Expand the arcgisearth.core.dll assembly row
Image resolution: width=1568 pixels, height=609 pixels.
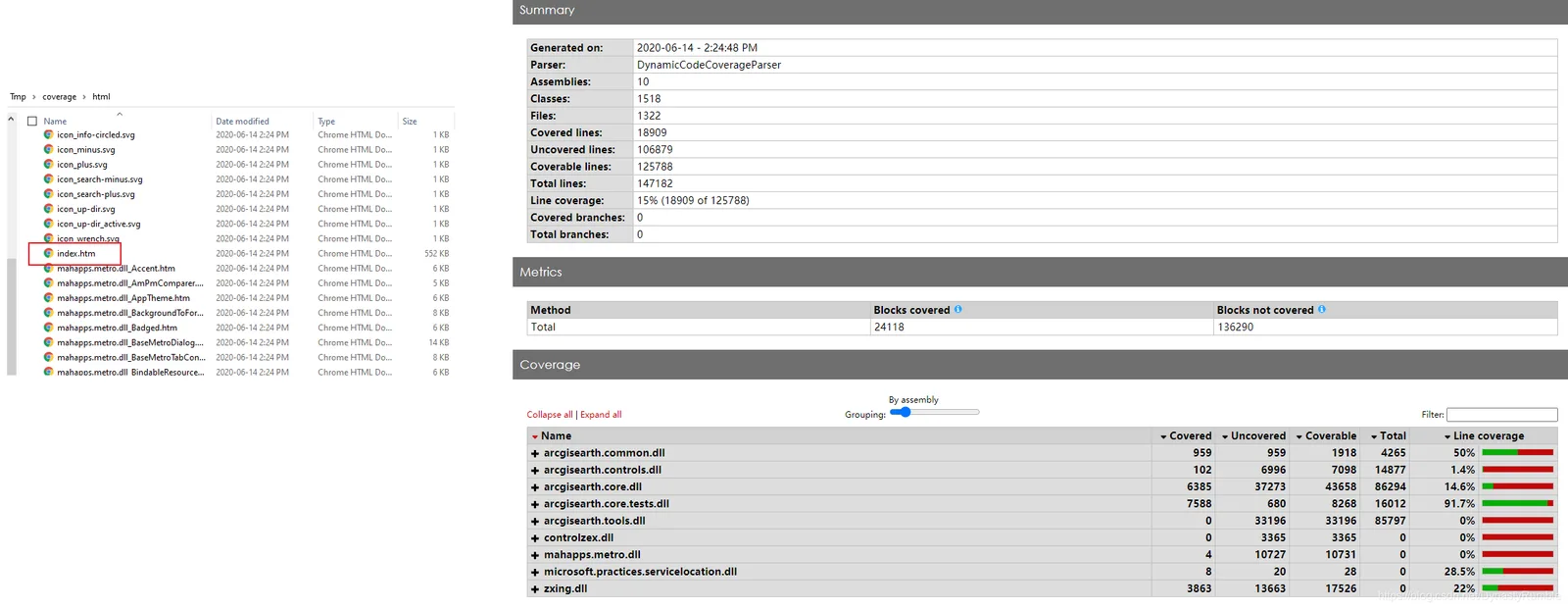click(535, 487)
